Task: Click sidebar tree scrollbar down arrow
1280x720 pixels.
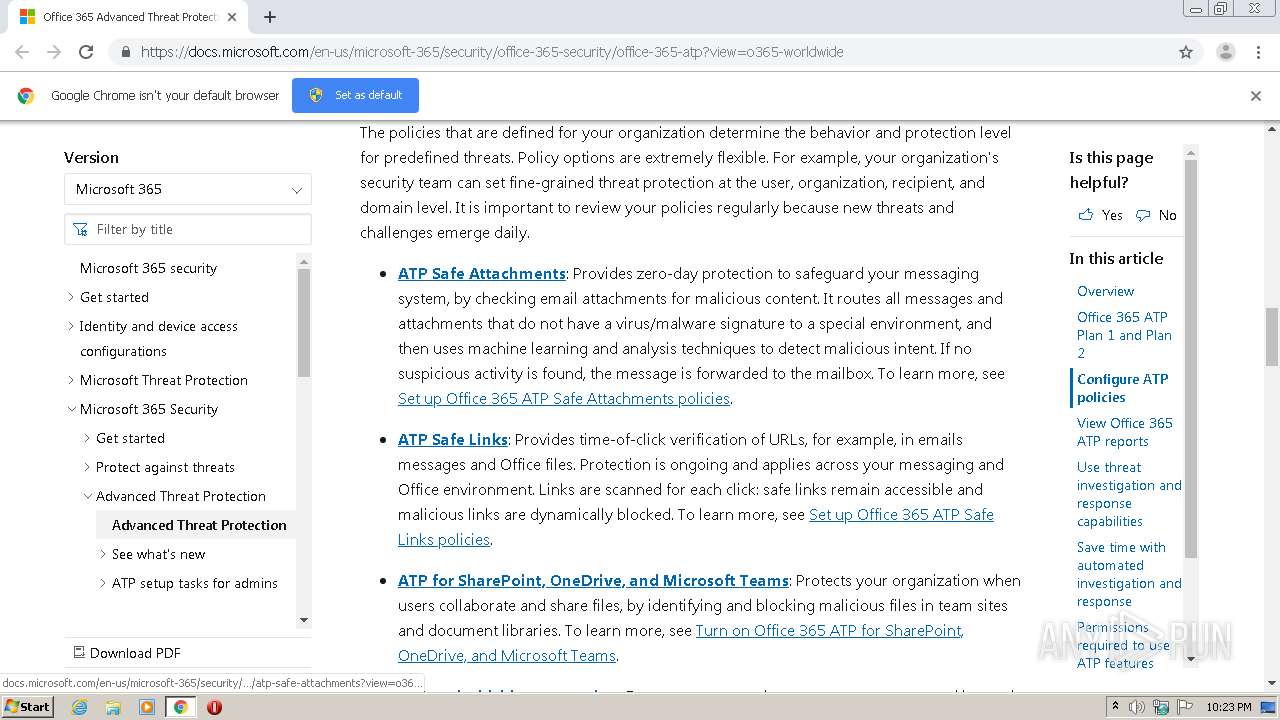Action: [x=304, y=620]
